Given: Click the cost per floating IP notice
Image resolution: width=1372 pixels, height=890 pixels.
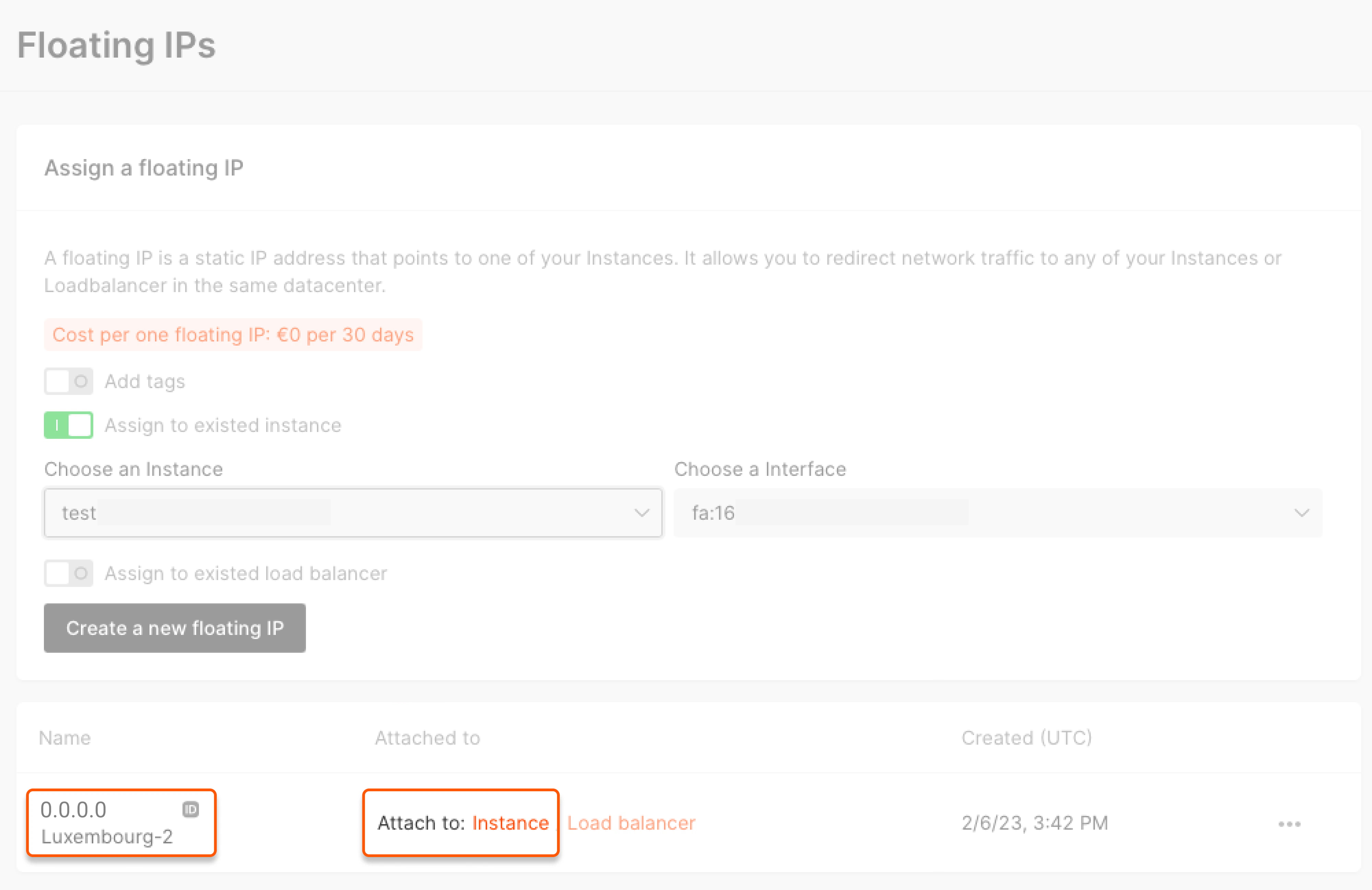Looking at the screenshot, I should pos(233,335).
